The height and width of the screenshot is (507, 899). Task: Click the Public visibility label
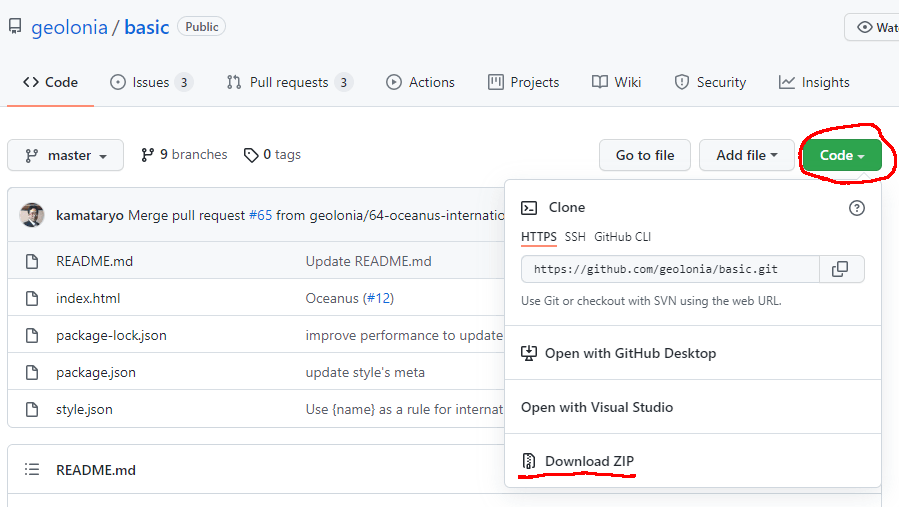[x=202, y=27]
